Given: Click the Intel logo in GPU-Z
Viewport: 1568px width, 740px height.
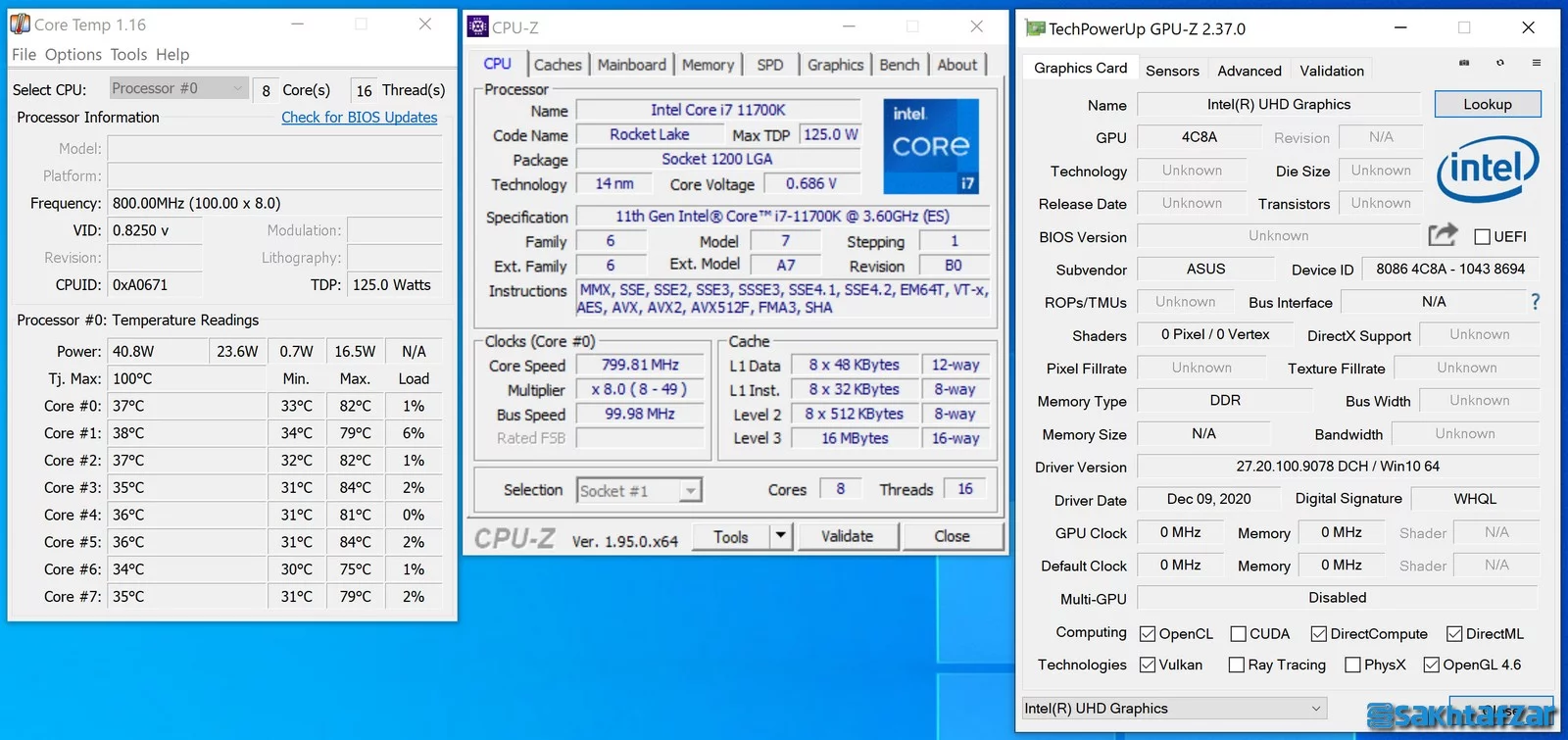Looking at the screenshot, I should [x=1488, y=170].
